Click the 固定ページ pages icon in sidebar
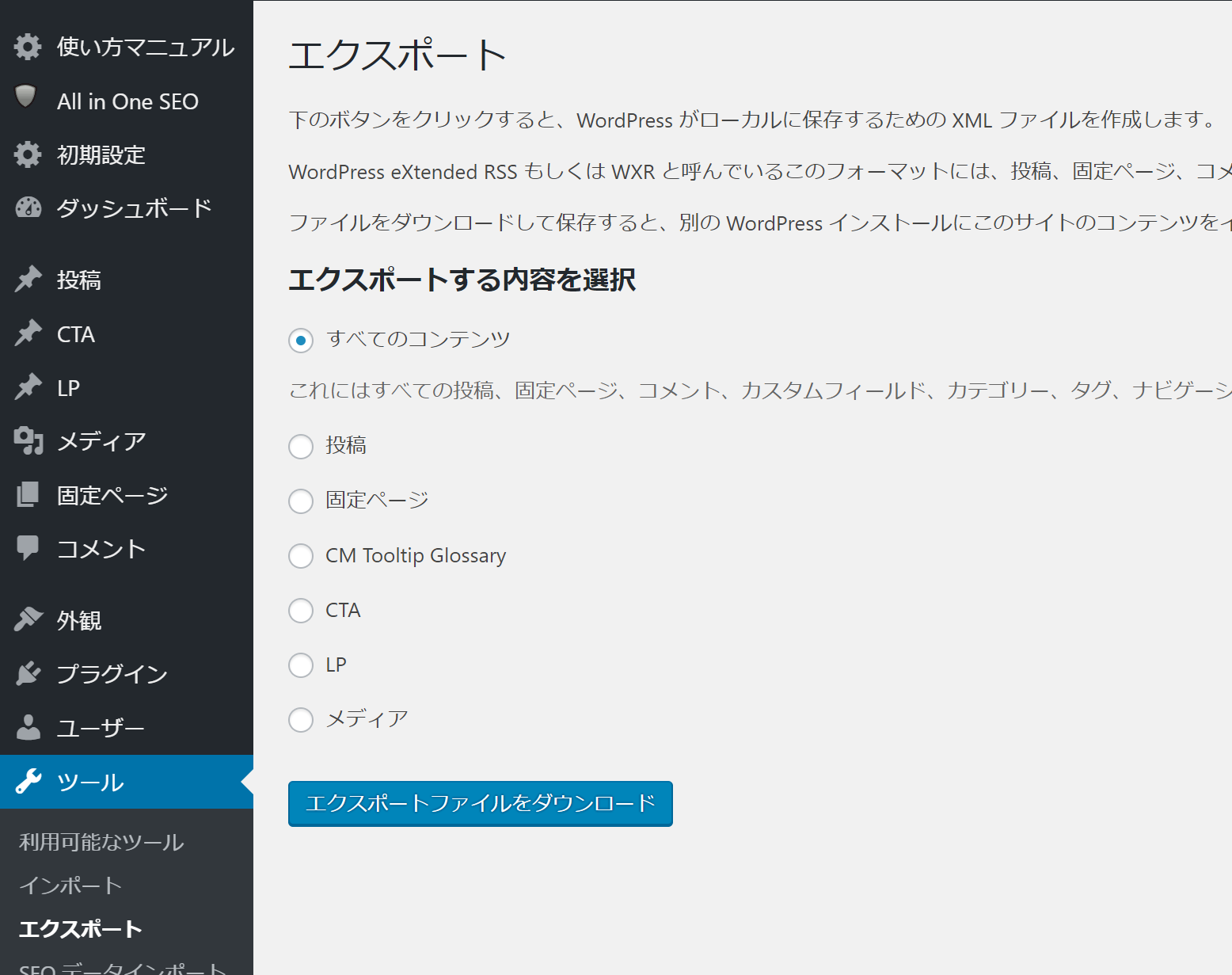This screenshot has height=975, width=1232. pos(28,494)
